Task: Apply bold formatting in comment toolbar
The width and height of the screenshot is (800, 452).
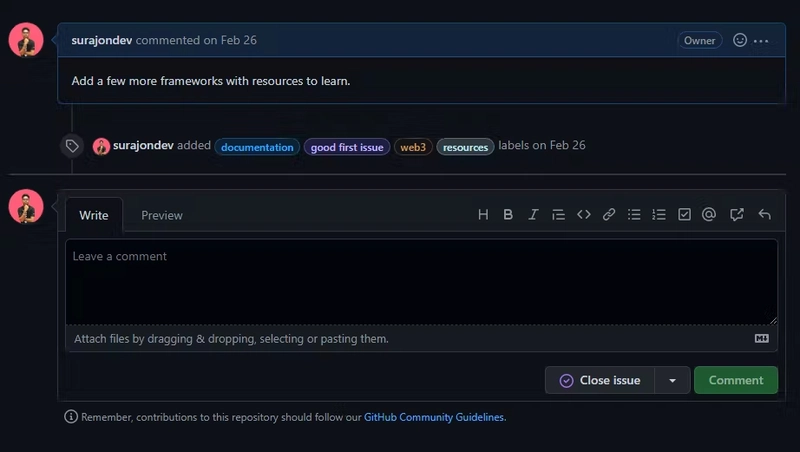Action: coord(508,215)
